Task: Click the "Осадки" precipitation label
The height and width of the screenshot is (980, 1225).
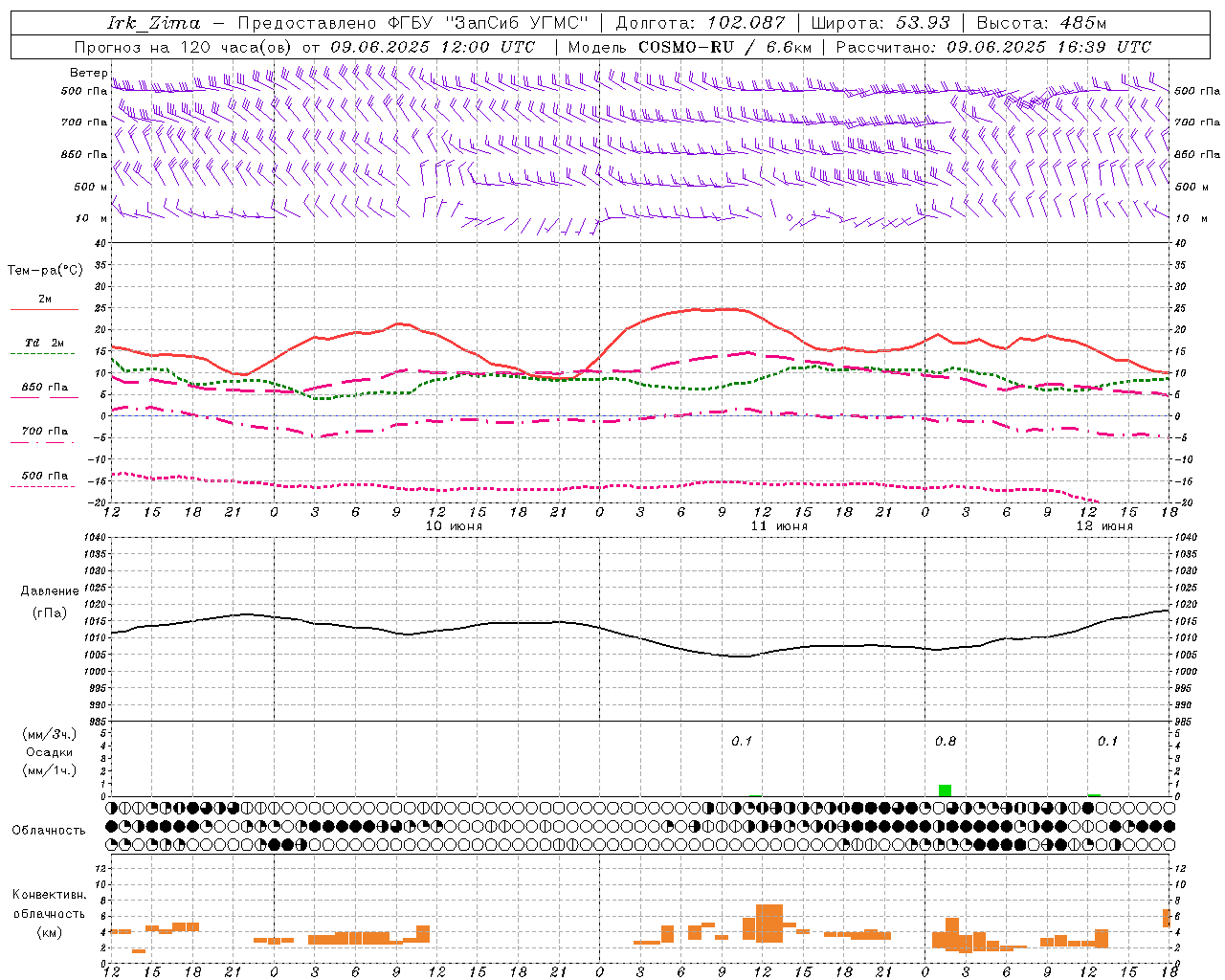Action: (49, 752)
